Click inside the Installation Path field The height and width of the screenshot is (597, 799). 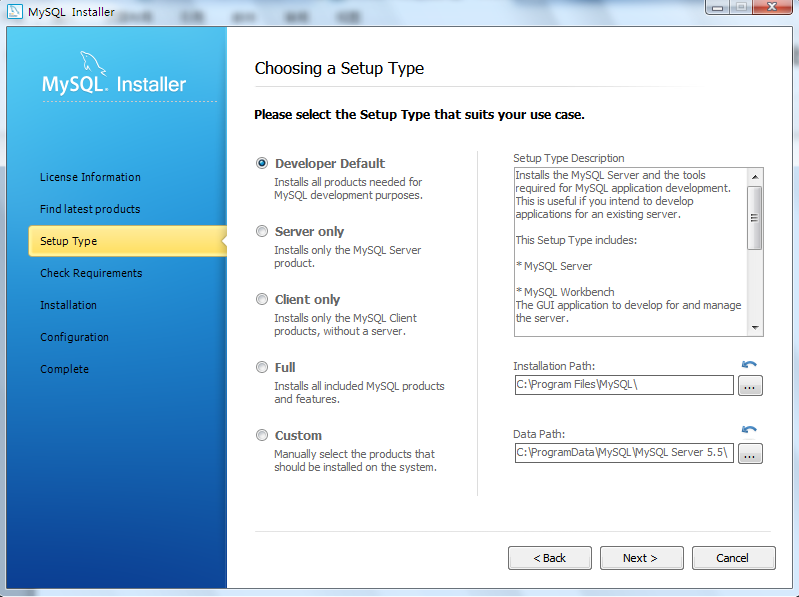pos(624,385)
